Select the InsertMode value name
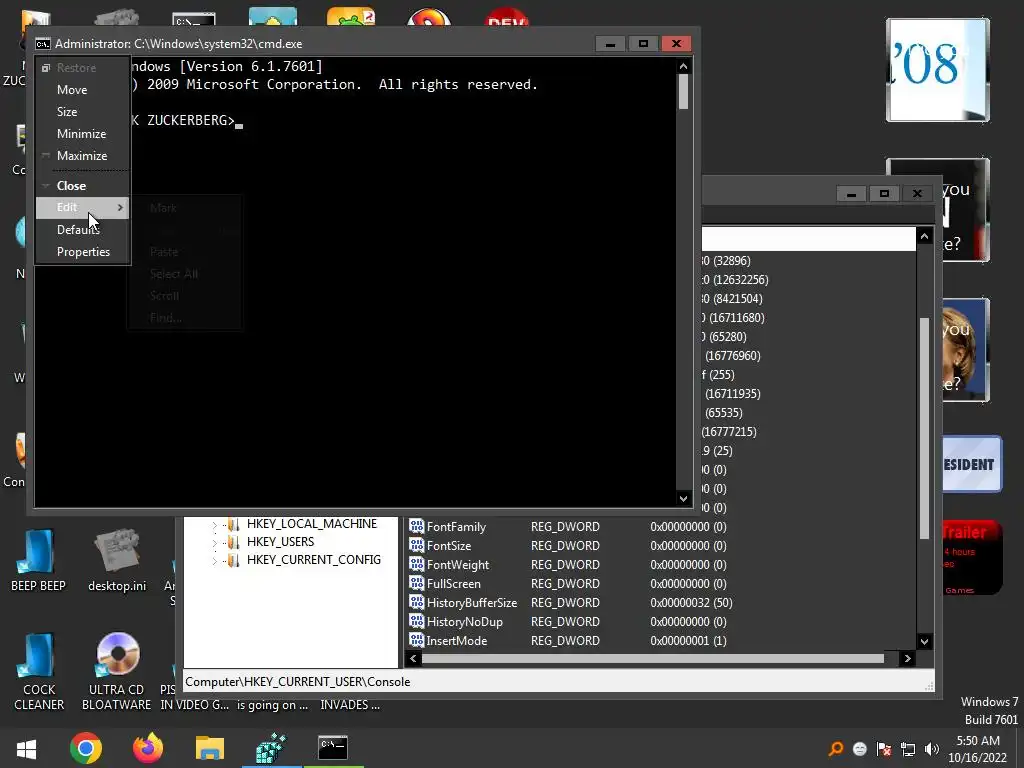 [456, 641]
